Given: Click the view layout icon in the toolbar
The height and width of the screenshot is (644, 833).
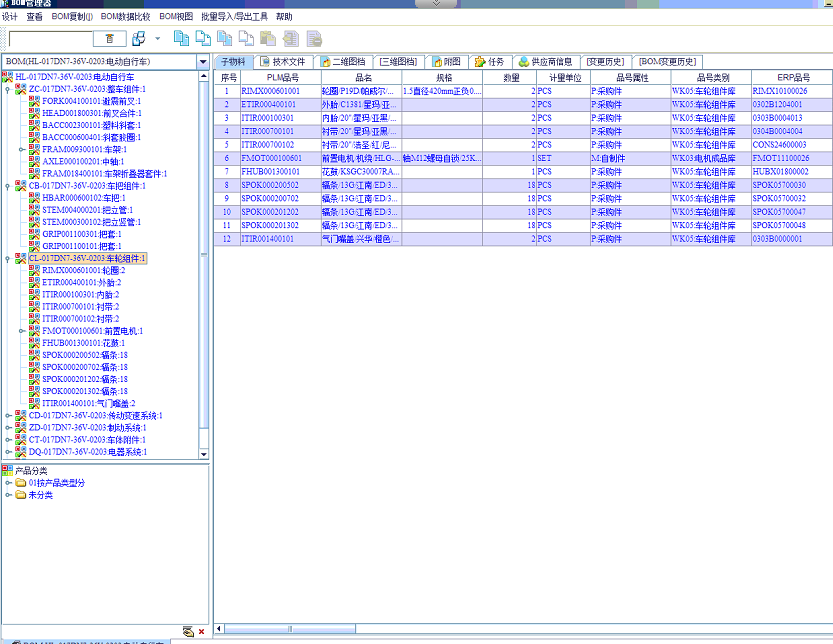Looking at the screenshot, I should pyautogui.click(x=137, y=38).
